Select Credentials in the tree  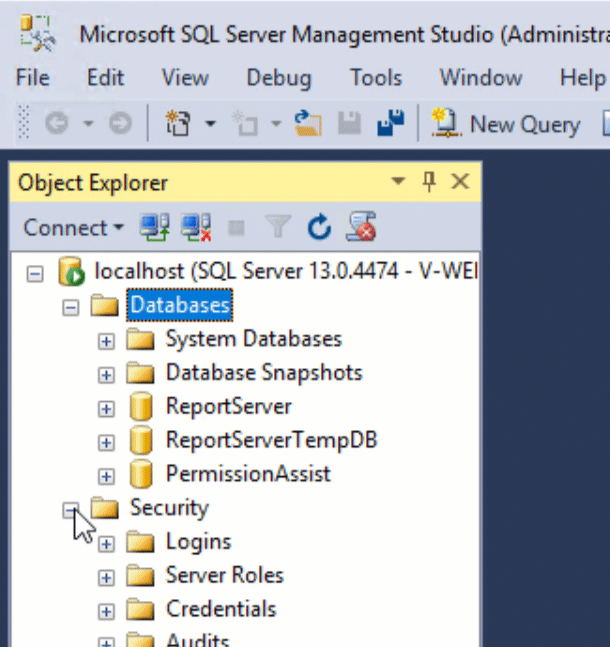click(x=221, y=609)
